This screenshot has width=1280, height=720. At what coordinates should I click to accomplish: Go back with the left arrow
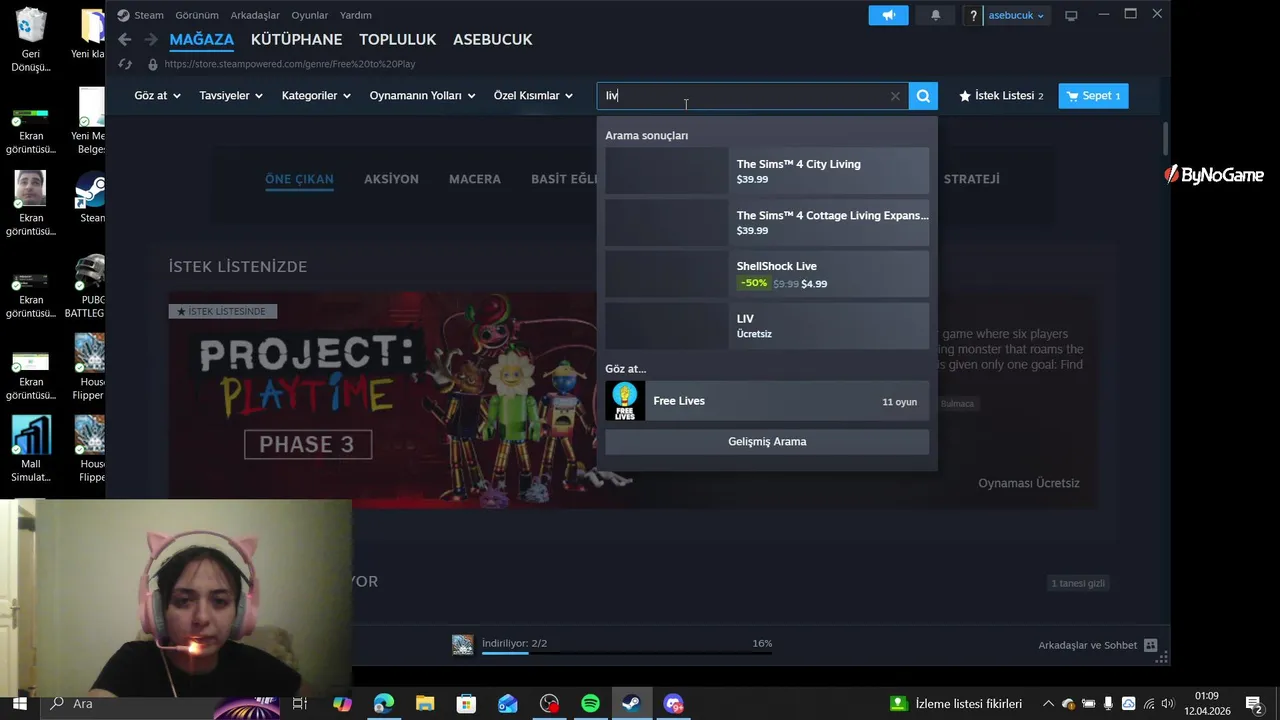124,39
